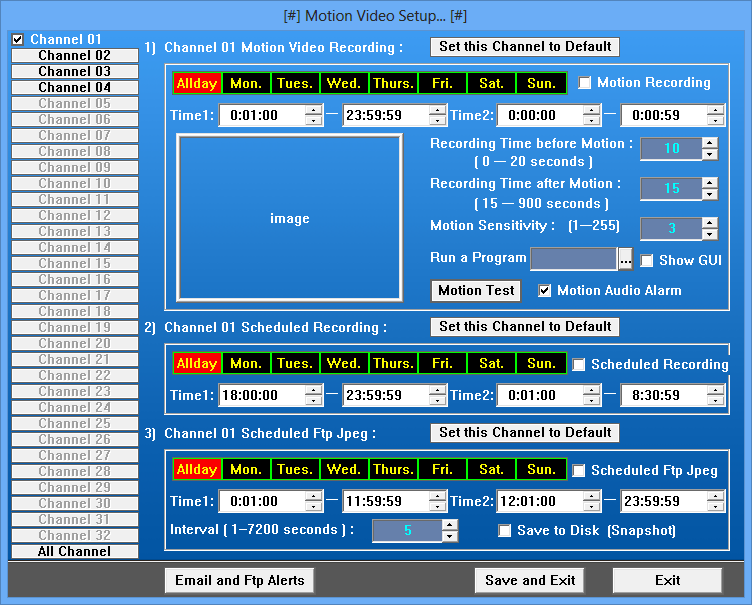Reset Scheduled Ftp Jpeg channel to default
This screenshot has height=605, width=752.
point(525,433)
